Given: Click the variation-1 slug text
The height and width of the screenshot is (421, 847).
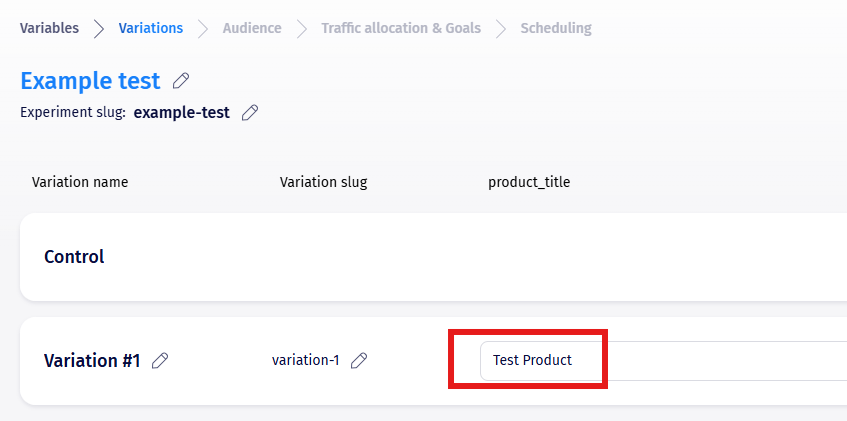Looking at the screenshot, I should tap(305, 360).
